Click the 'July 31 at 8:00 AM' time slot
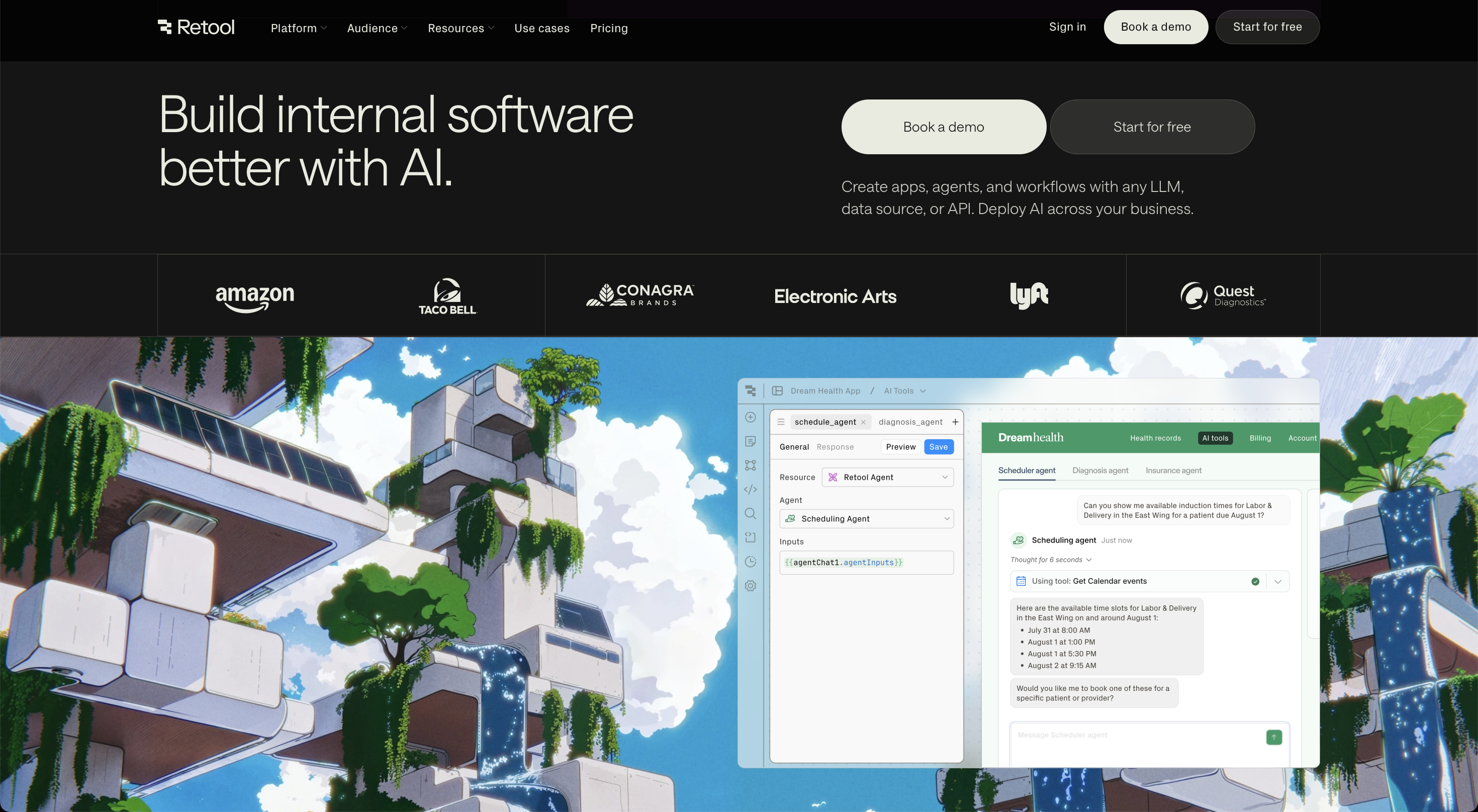Image resolution: width=1478 pixels, height=812 pixels. coord(1059,630)
